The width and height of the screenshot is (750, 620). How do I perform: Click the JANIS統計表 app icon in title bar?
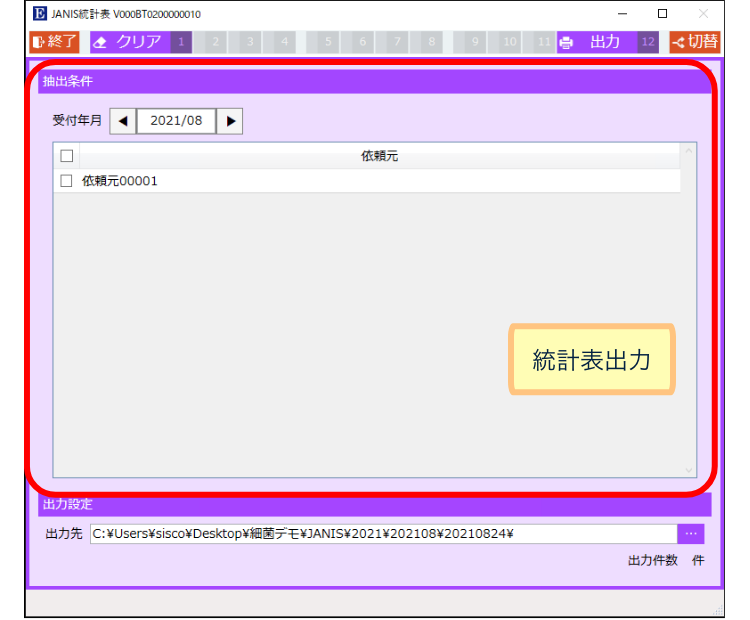39,14
